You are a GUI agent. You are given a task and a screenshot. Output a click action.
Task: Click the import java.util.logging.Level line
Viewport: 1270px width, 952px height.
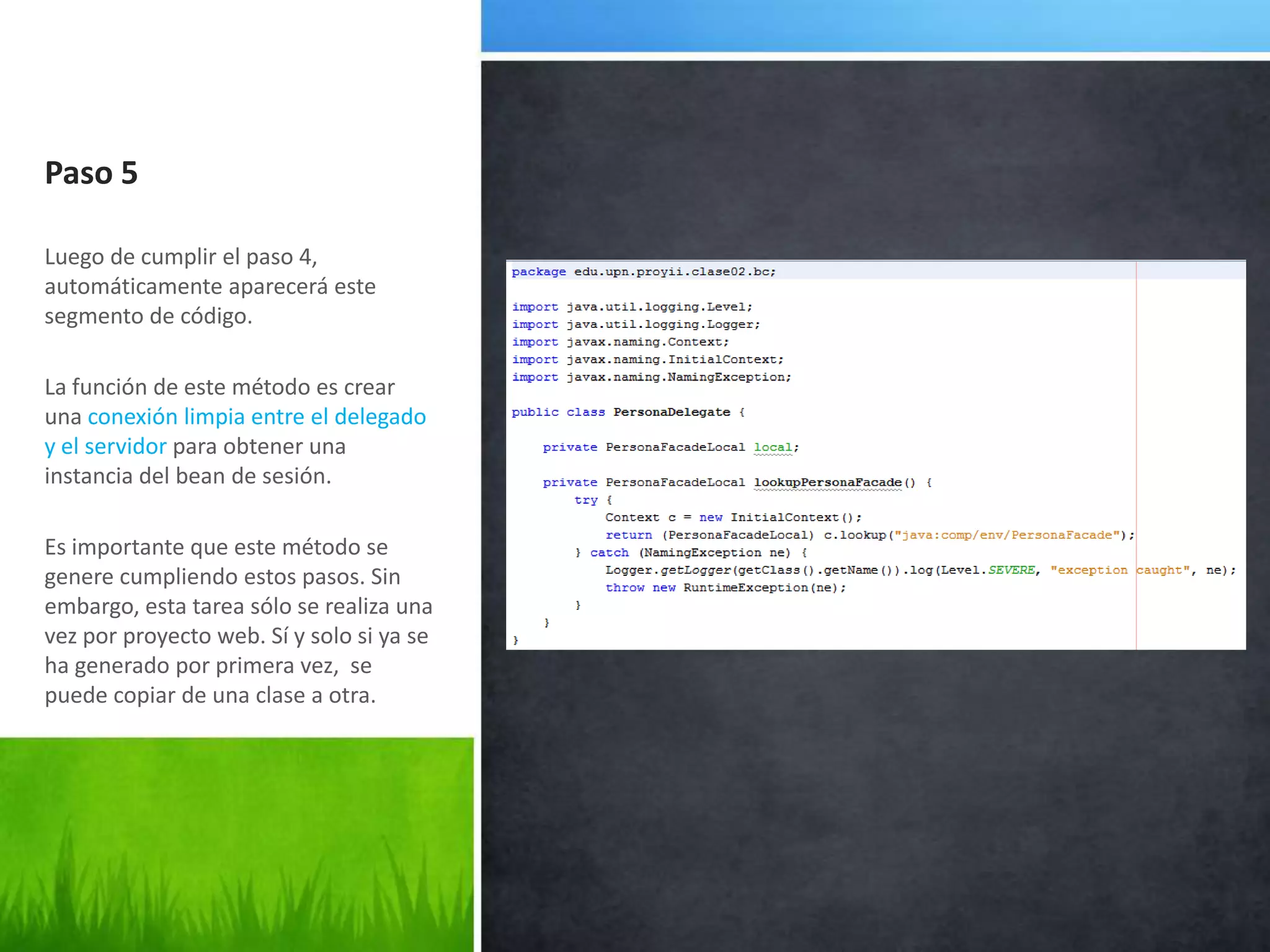632,307
